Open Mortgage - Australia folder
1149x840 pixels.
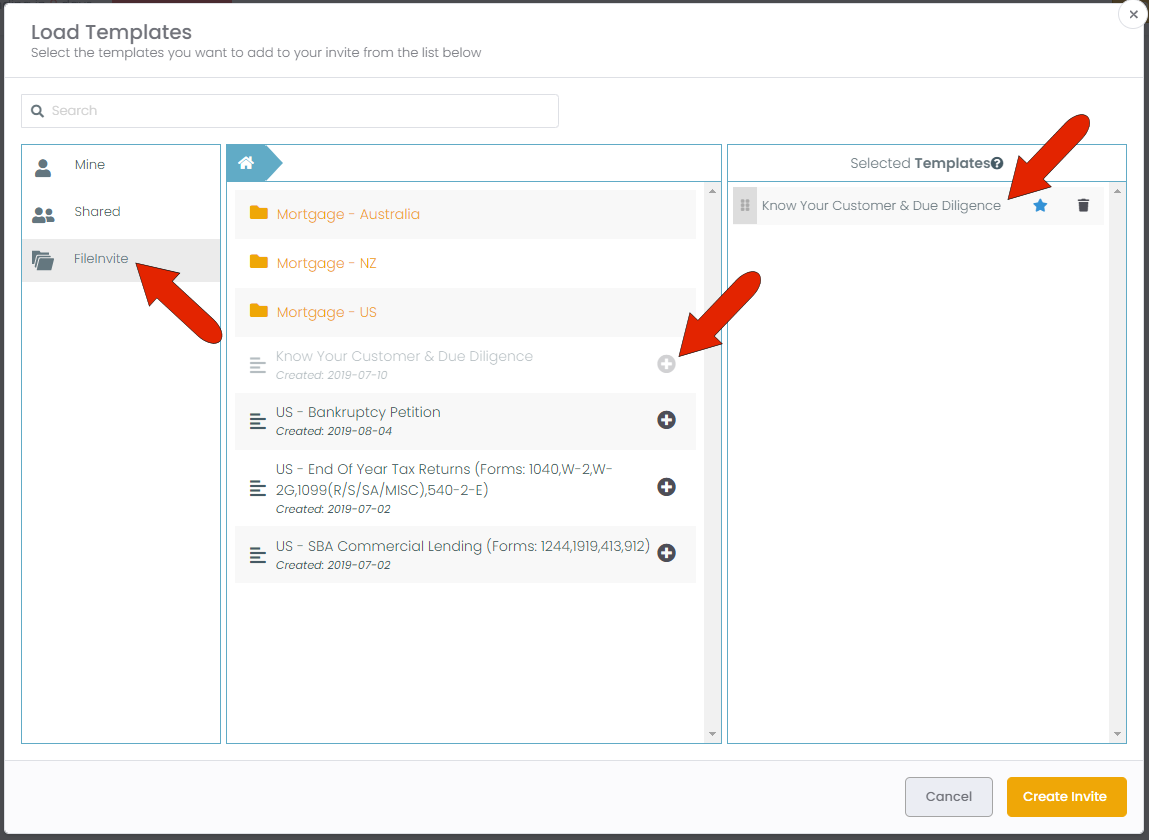tap(348, 214)
